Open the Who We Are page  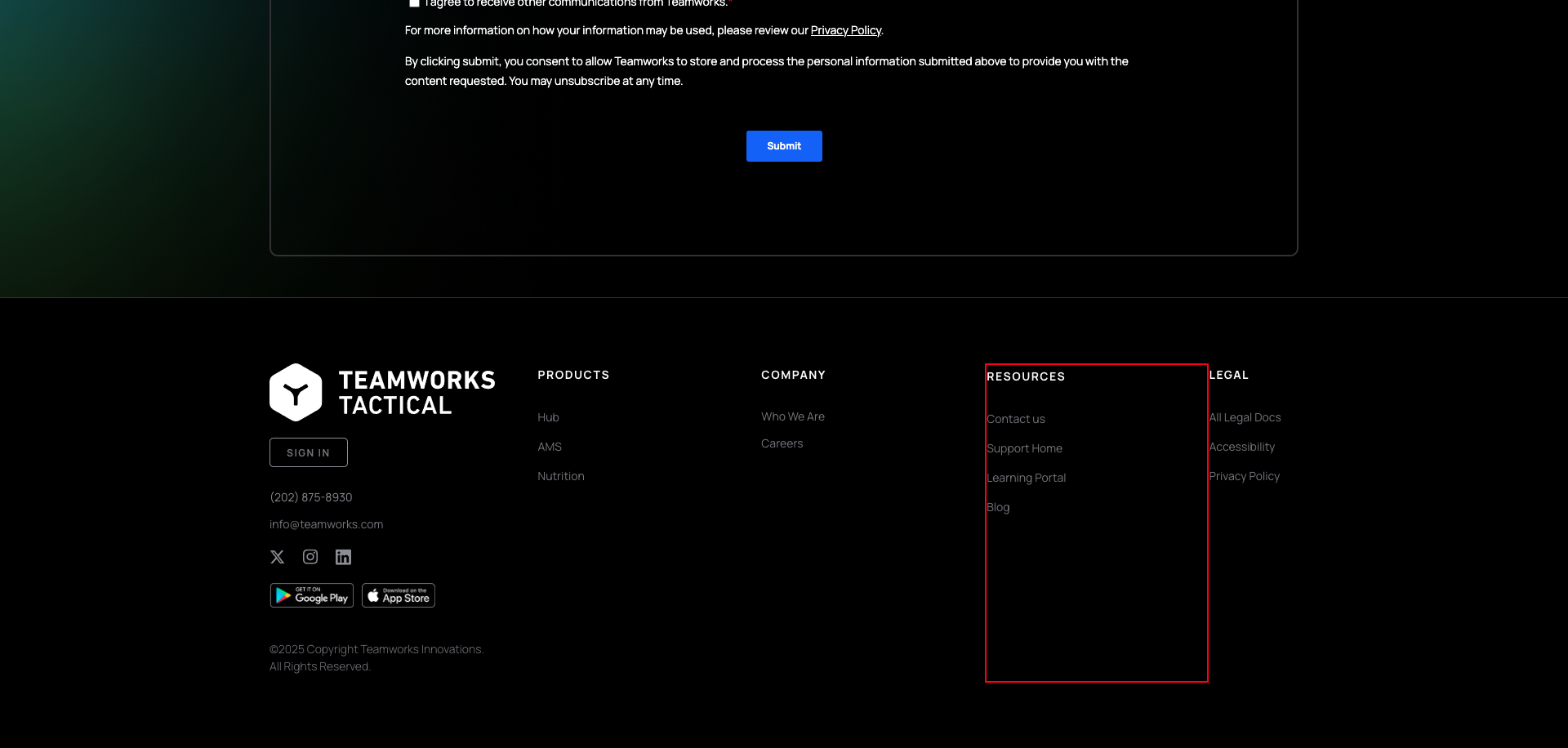click(792, 416)
